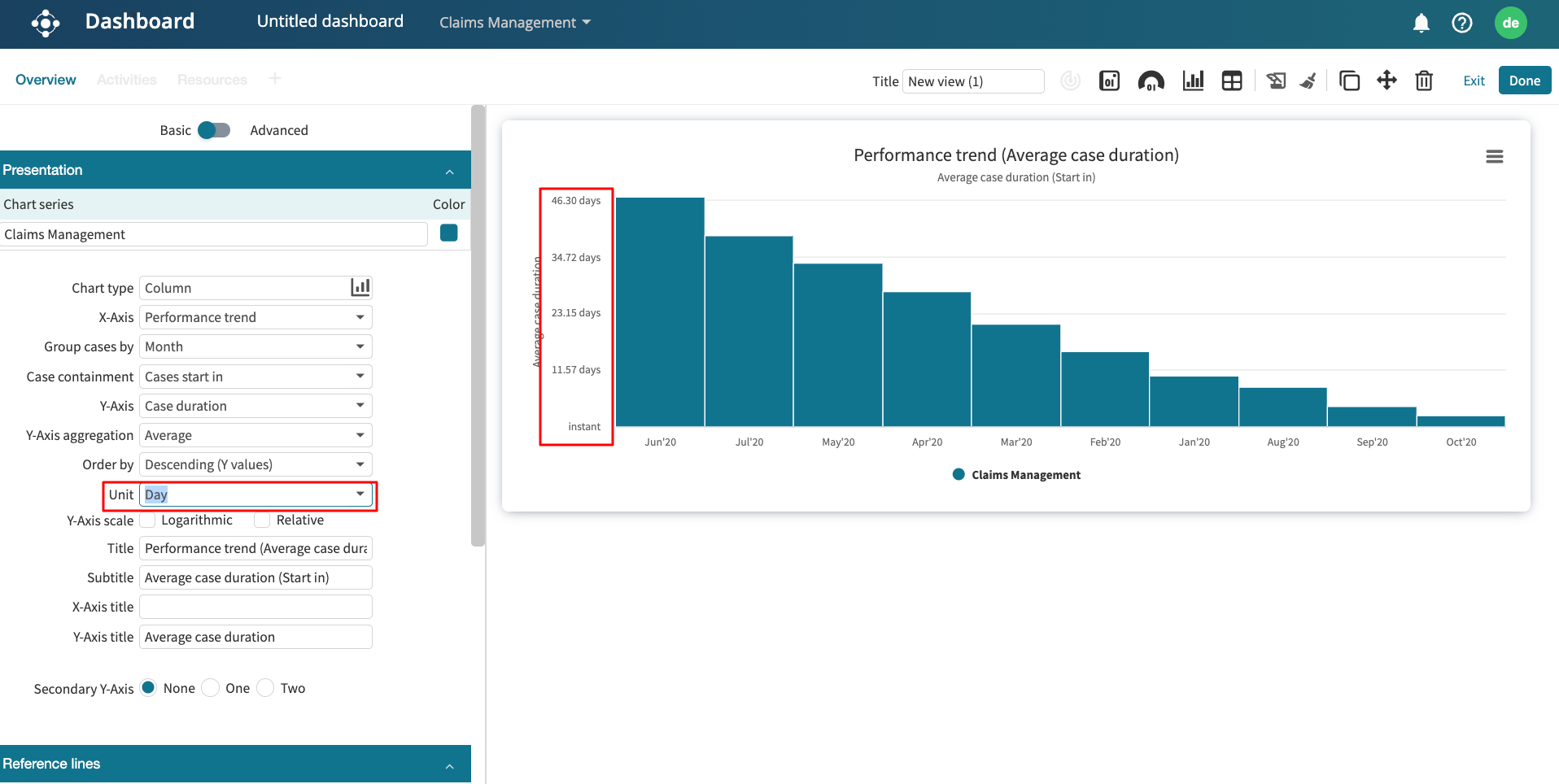This screenshot has width=1559, height=784.
Task: Collapse the Presentation section
Action: [449, 171]
